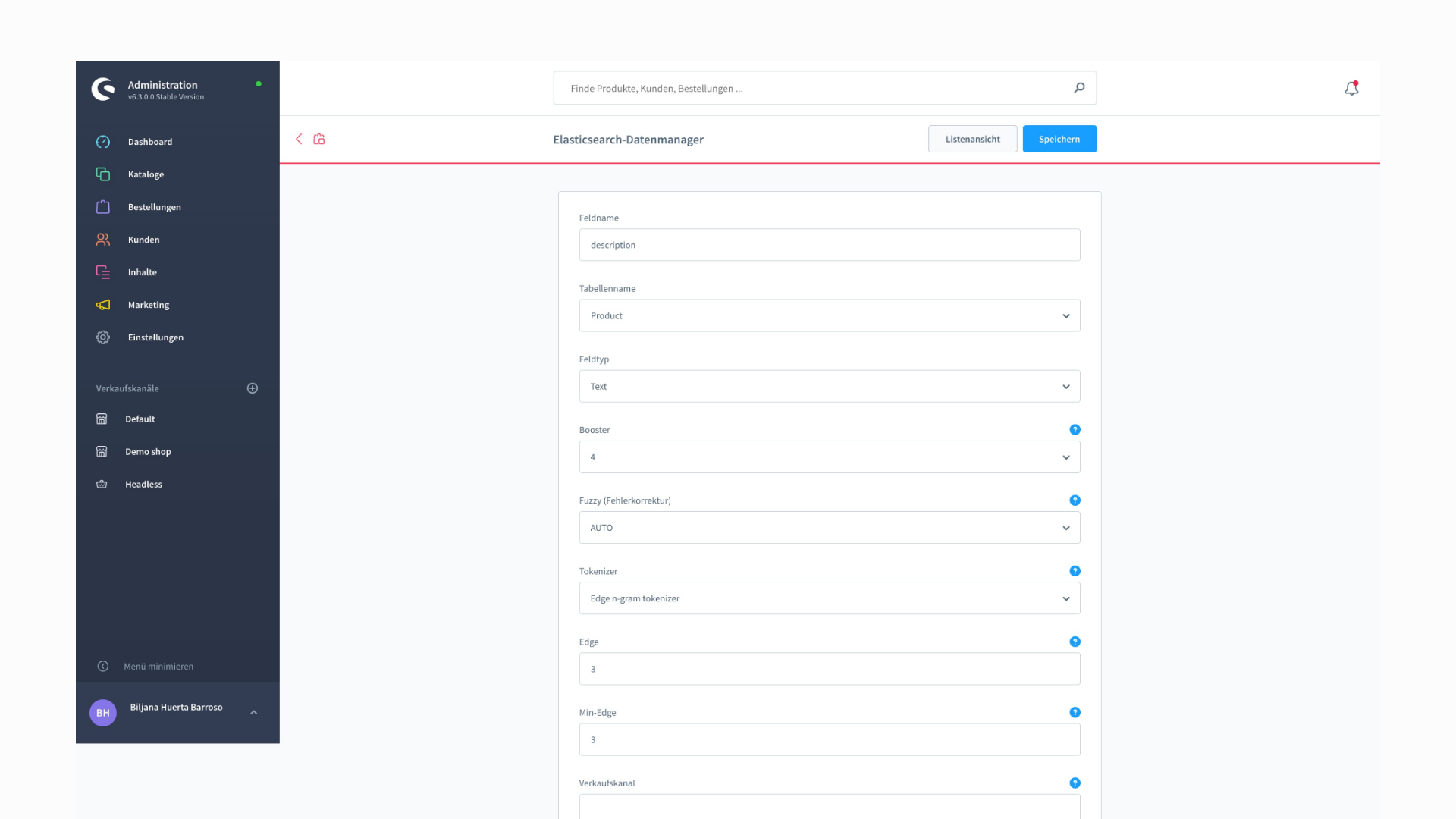Screen dimensions: 1456x819
Task: Open Kataloge in the sidebar
Action: click(x=146, y=174)
